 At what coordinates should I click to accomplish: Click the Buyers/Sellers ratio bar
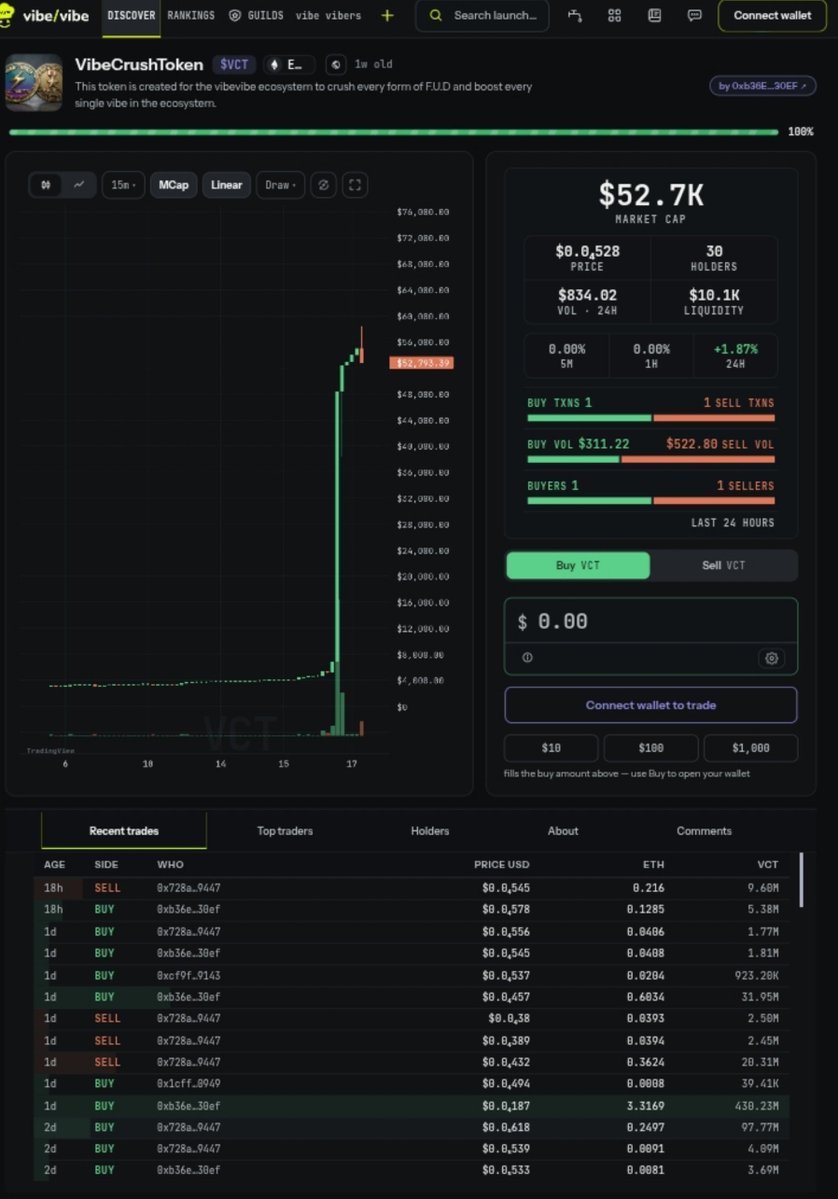point(651,501)
